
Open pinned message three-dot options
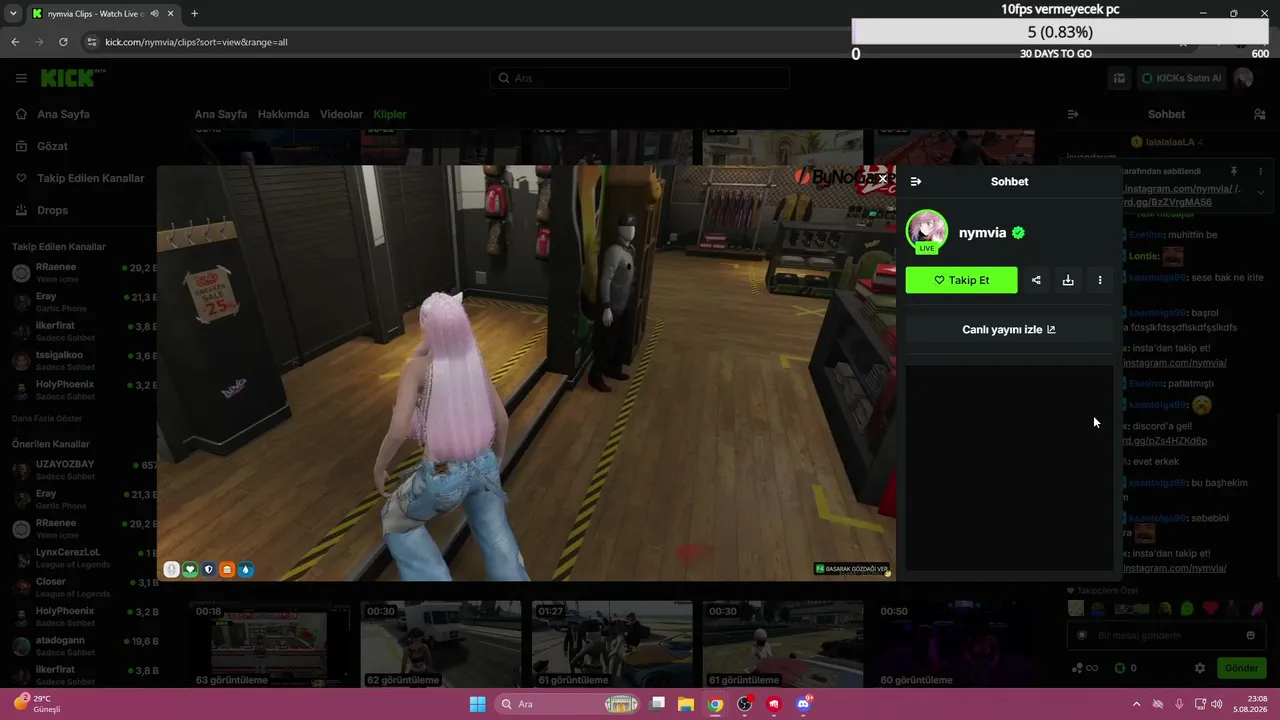point(1260,172)
